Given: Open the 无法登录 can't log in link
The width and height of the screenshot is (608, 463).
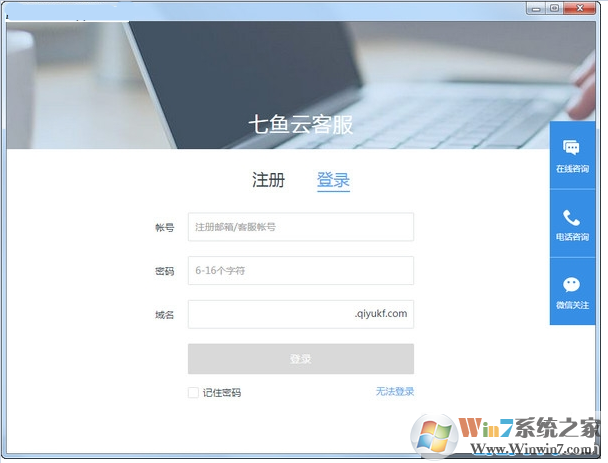Looking at the screenshot, I should pyautogui.click(x=395, y=392).
